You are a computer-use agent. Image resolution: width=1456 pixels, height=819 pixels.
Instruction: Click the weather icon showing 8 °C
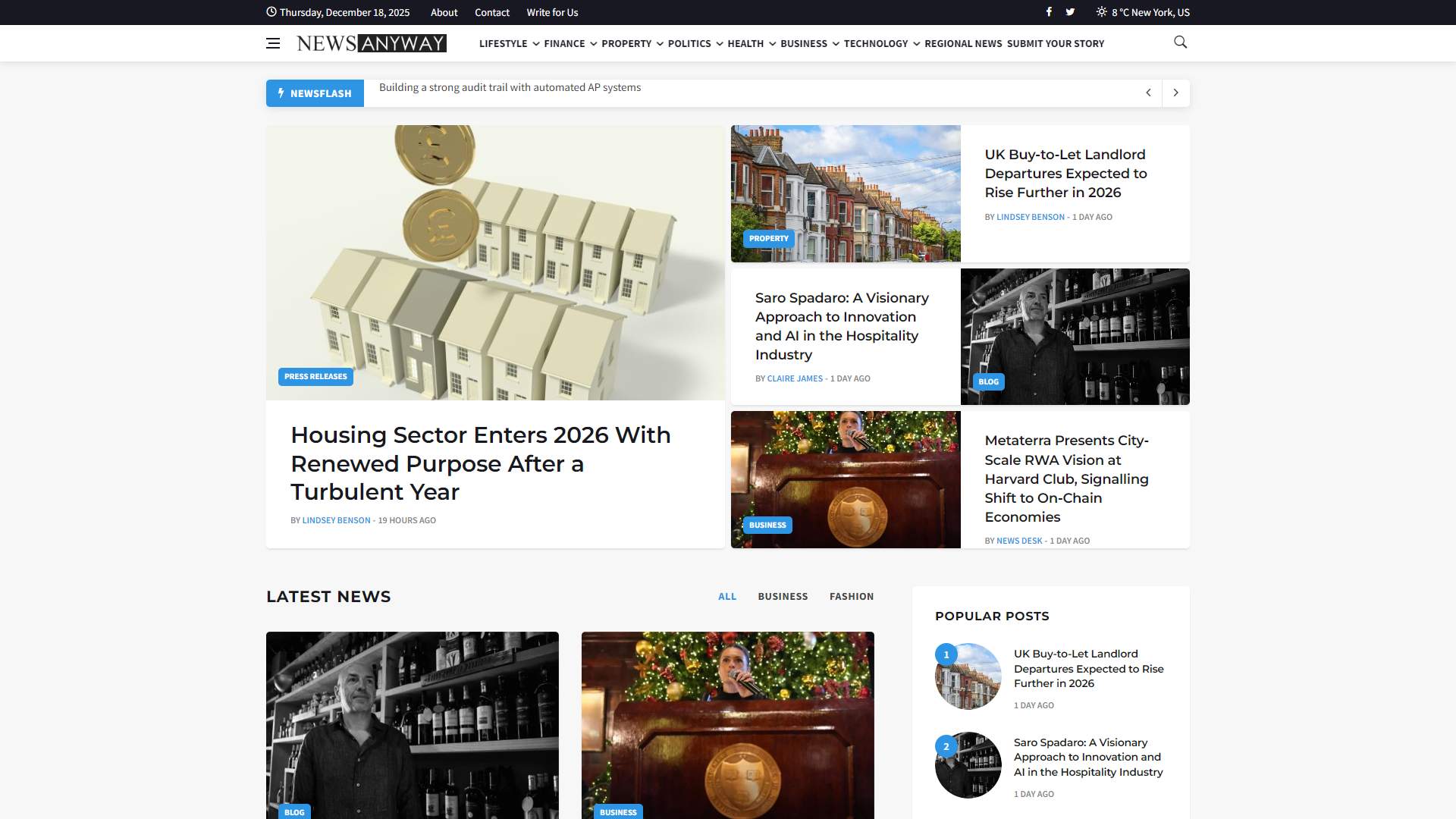[1102, 12]
